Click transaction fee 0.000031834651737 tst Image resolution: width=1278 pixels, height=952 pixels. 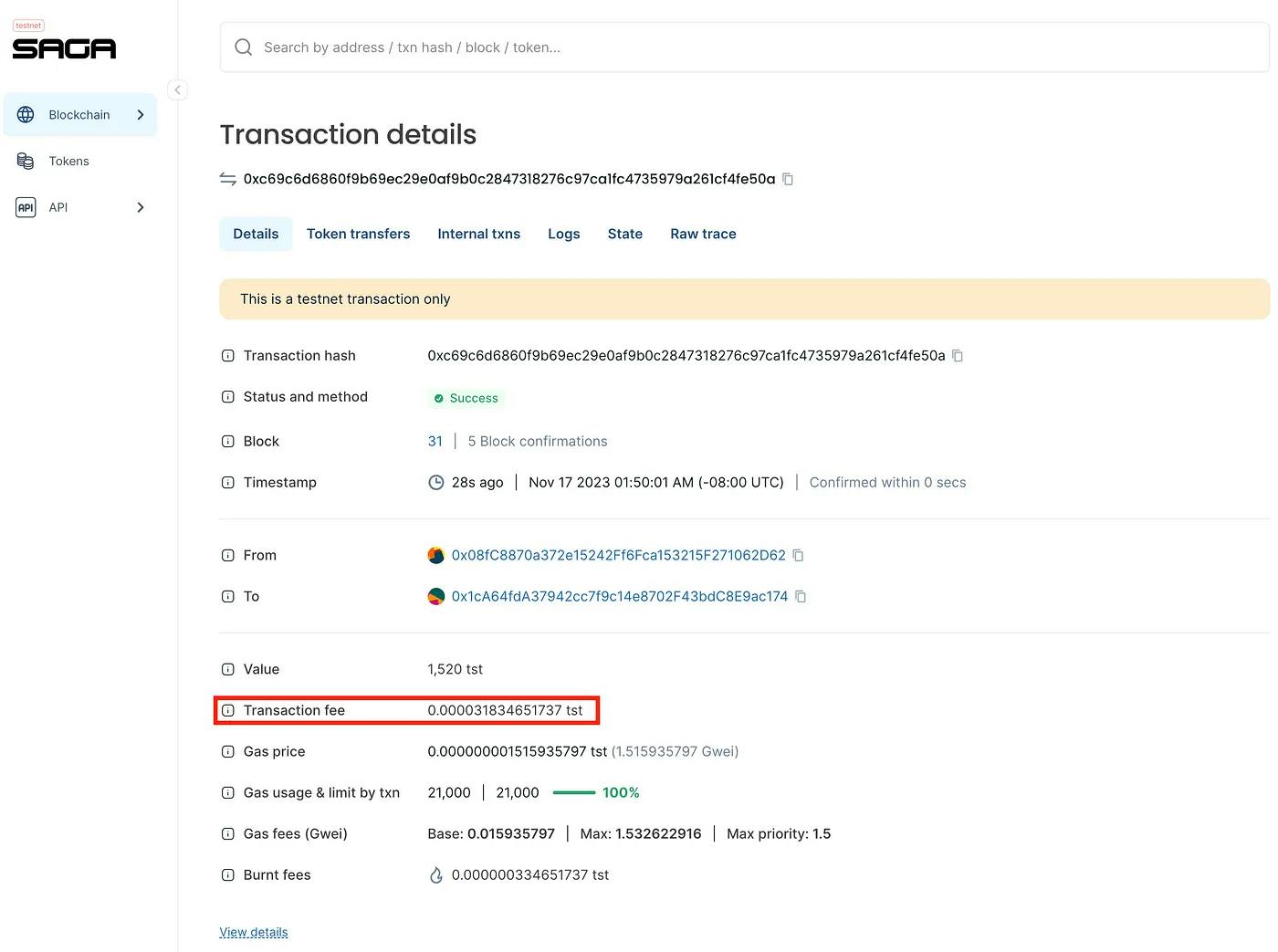[505, 710]
